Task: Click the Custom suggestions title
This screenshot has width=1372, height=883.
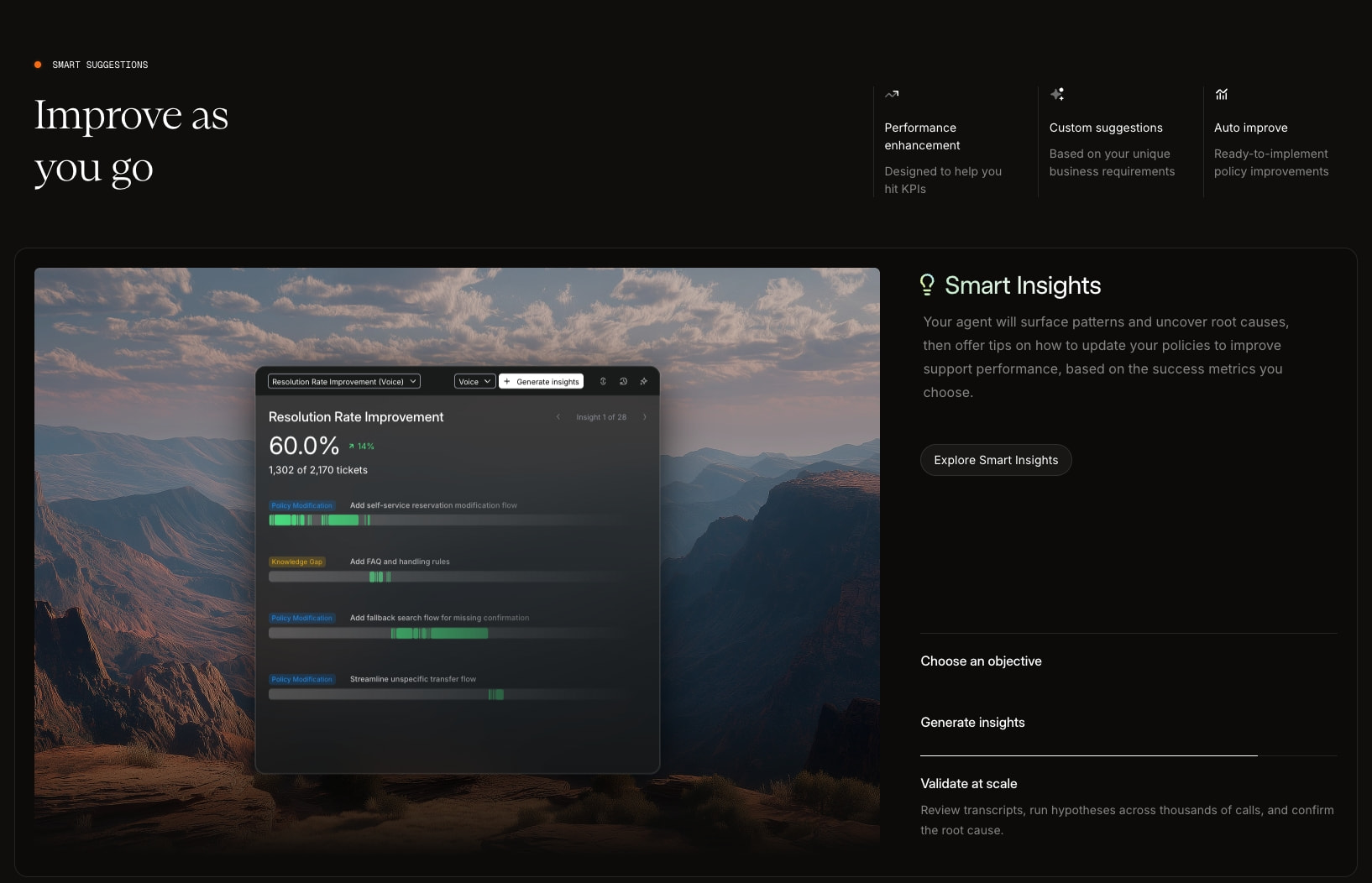Action: coord(1106,128)
